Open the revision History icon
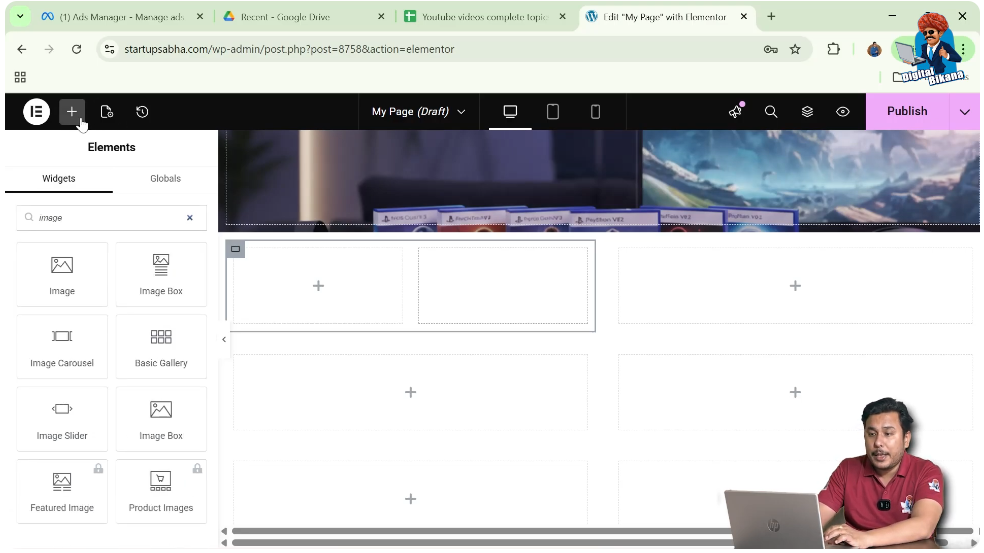 coord(142,112)
